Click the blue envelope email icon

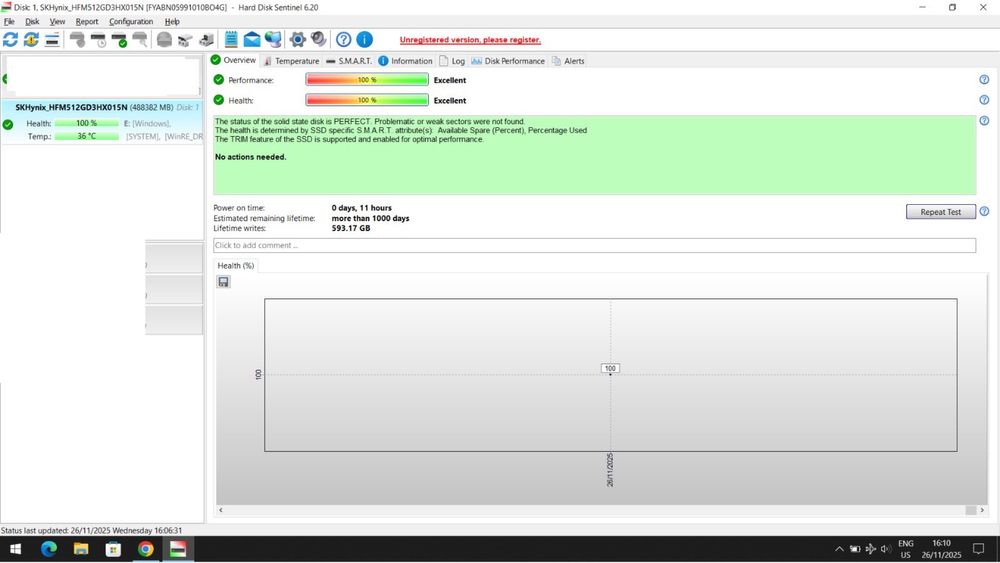[252, 40]
